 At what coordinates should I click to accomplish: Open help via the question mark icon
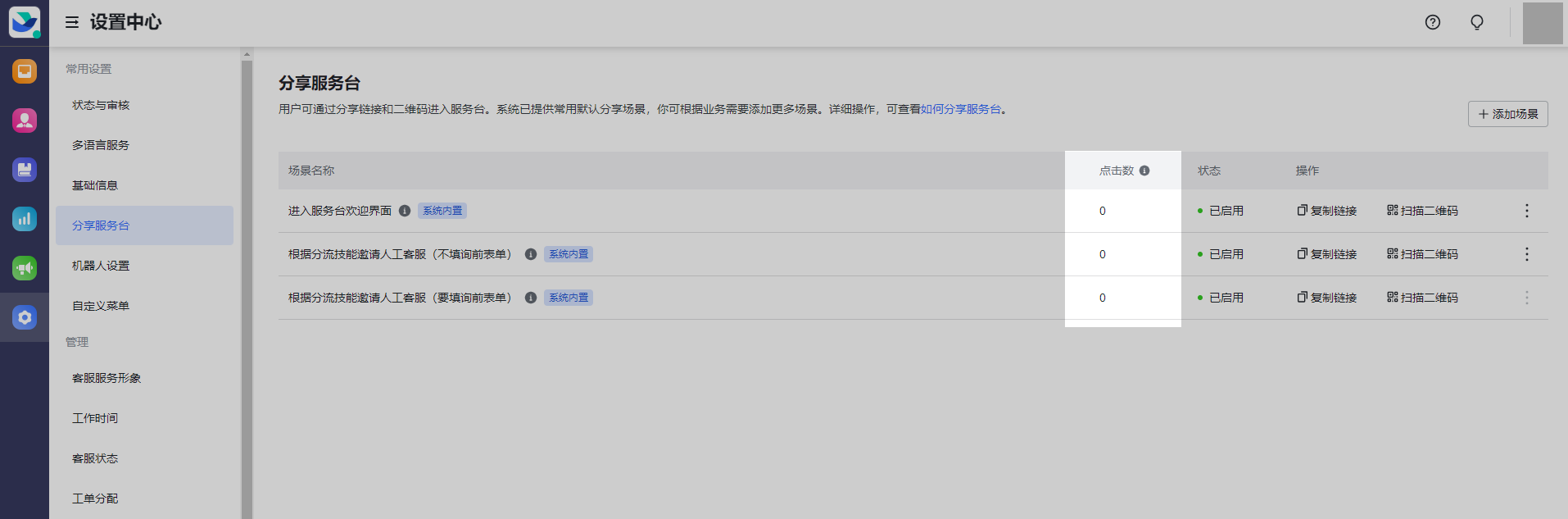(x=1433, y=22)
